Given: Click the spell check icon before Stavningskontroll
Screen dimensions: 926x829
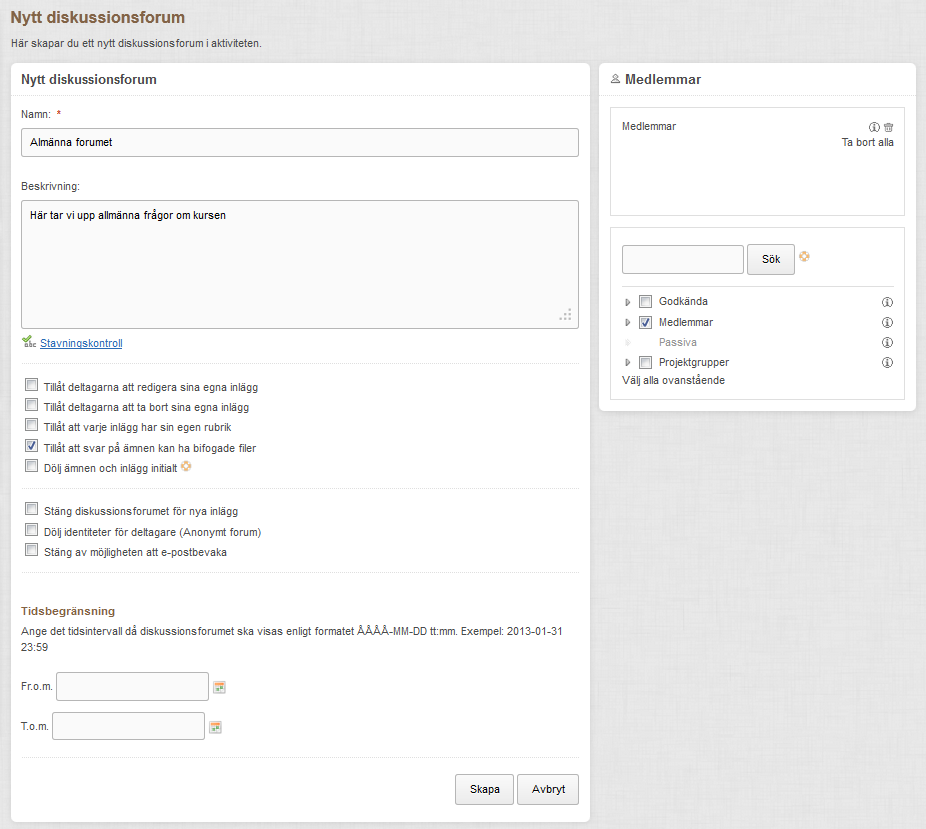Looking at the screenshot, I should click(29, 342).
